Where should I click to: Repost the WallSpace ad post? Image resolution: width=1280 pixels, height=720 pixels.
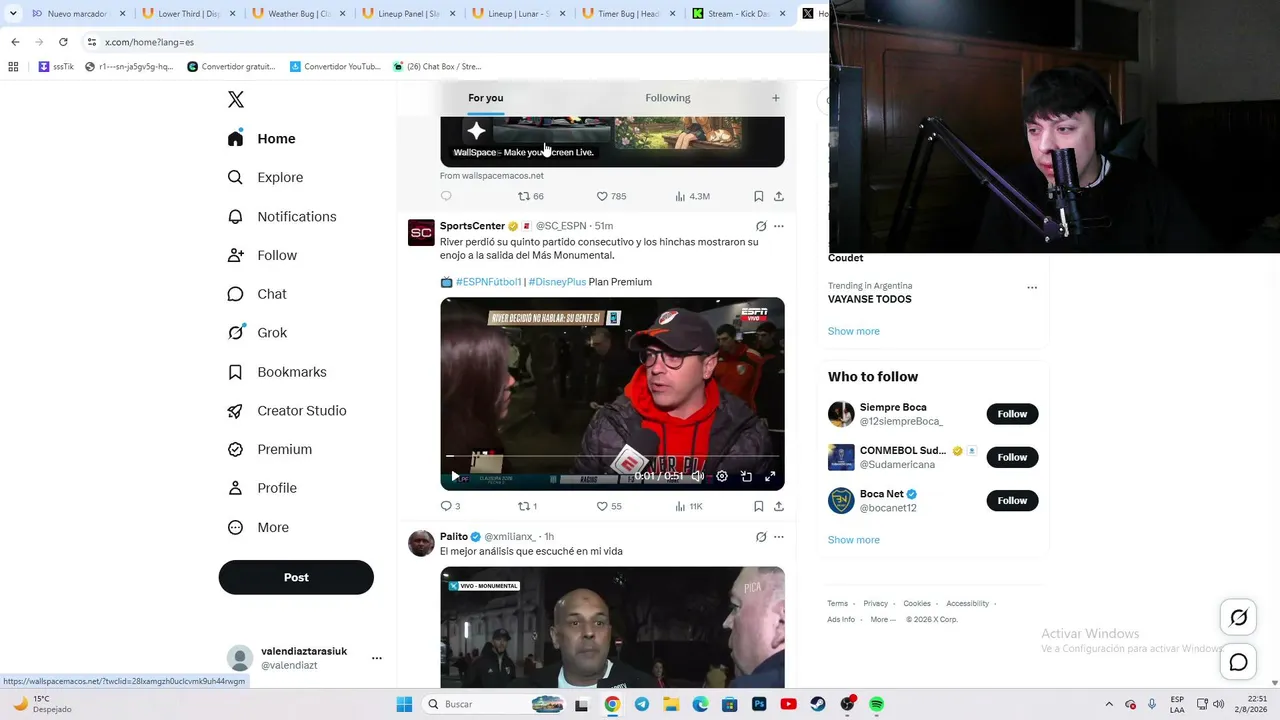tap(530, 196)
